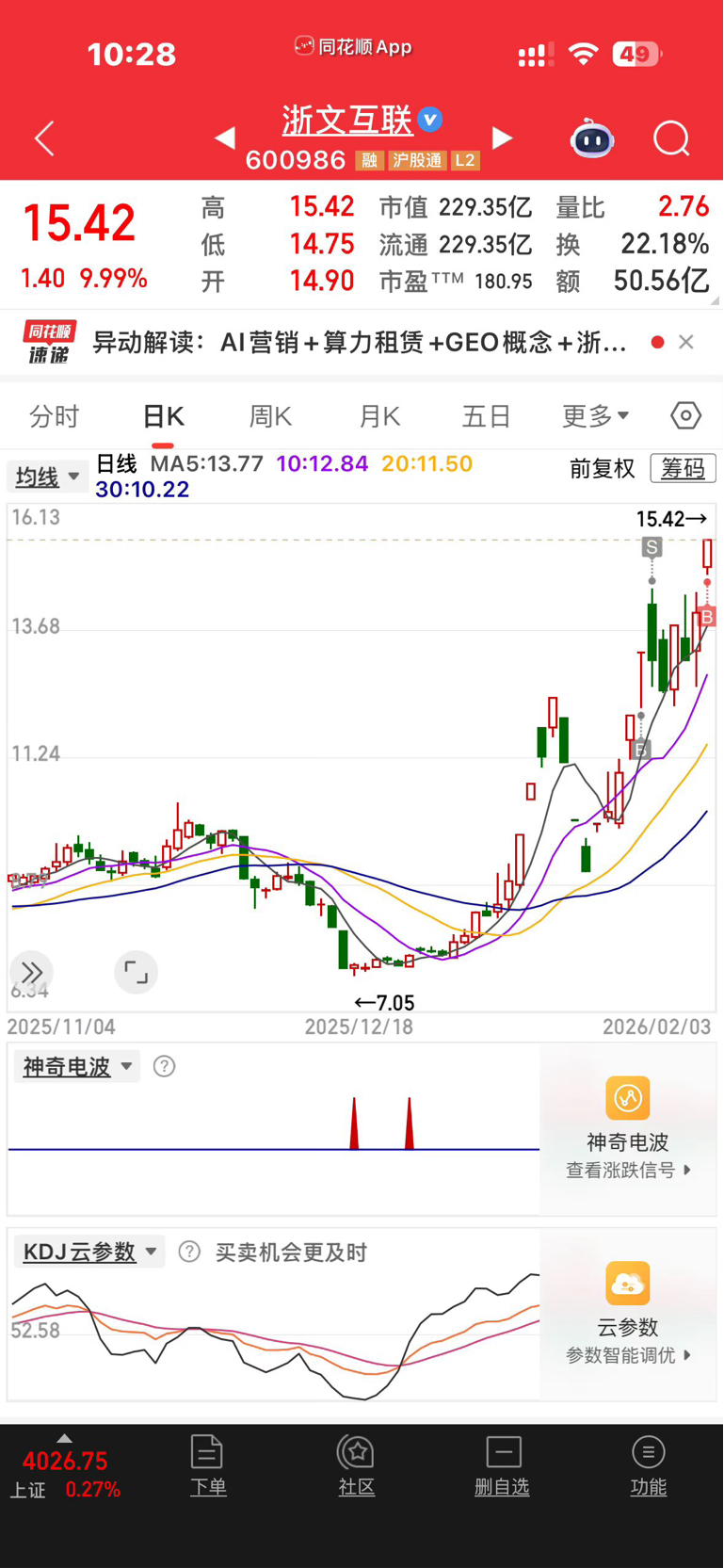Open the 下单 order icon
Image resolution: width=724 pixels, height=1568 pixels.
207,1451
